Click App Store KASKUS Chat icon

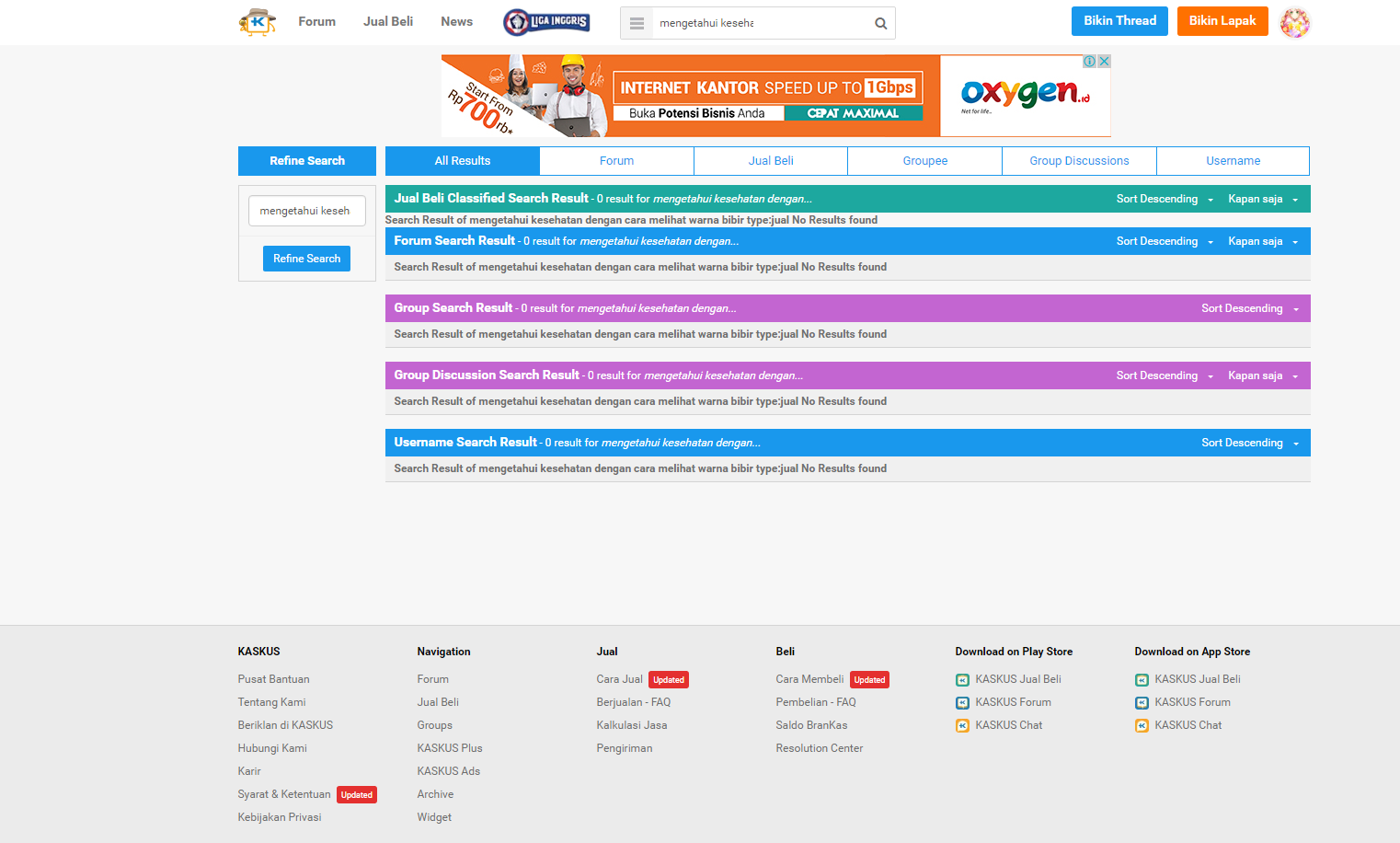tap(1142, 726)
